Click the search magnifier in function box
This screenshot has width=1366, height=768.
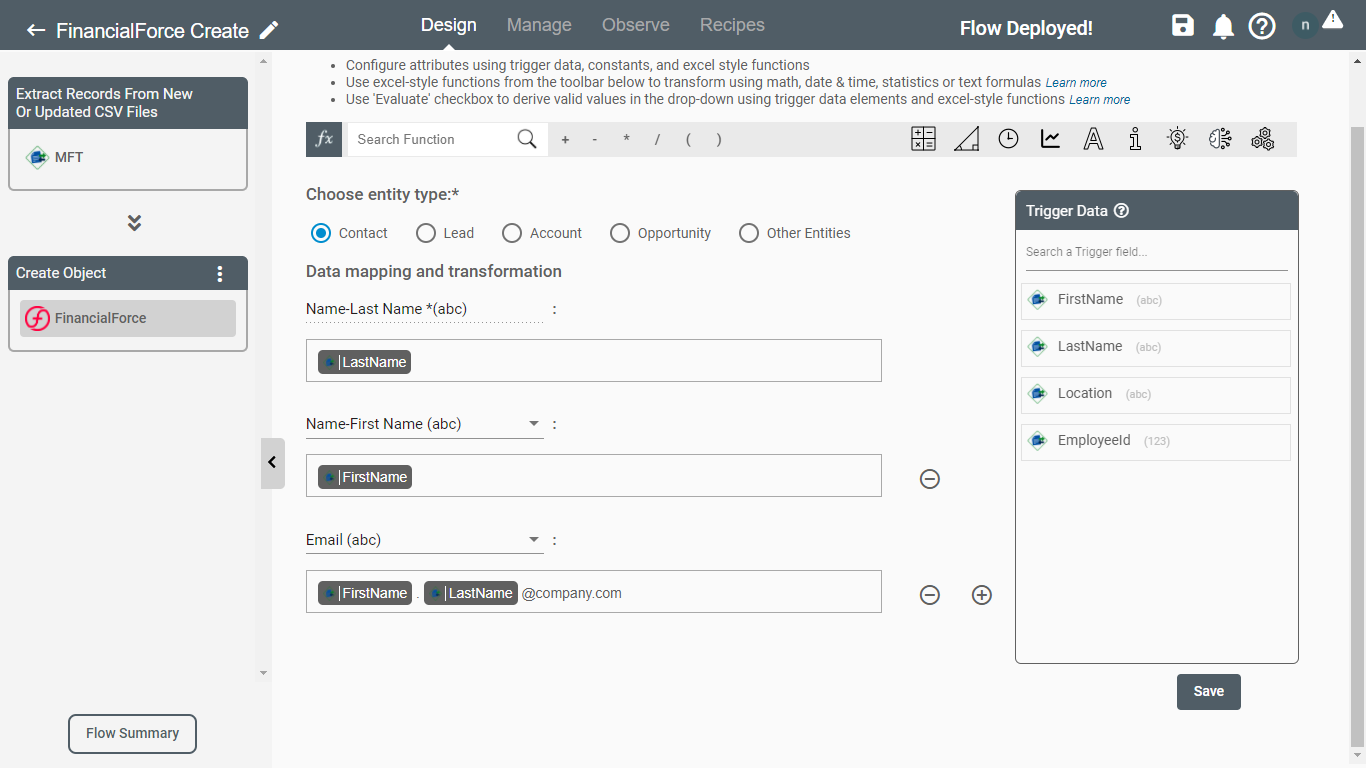coord(527,139)
